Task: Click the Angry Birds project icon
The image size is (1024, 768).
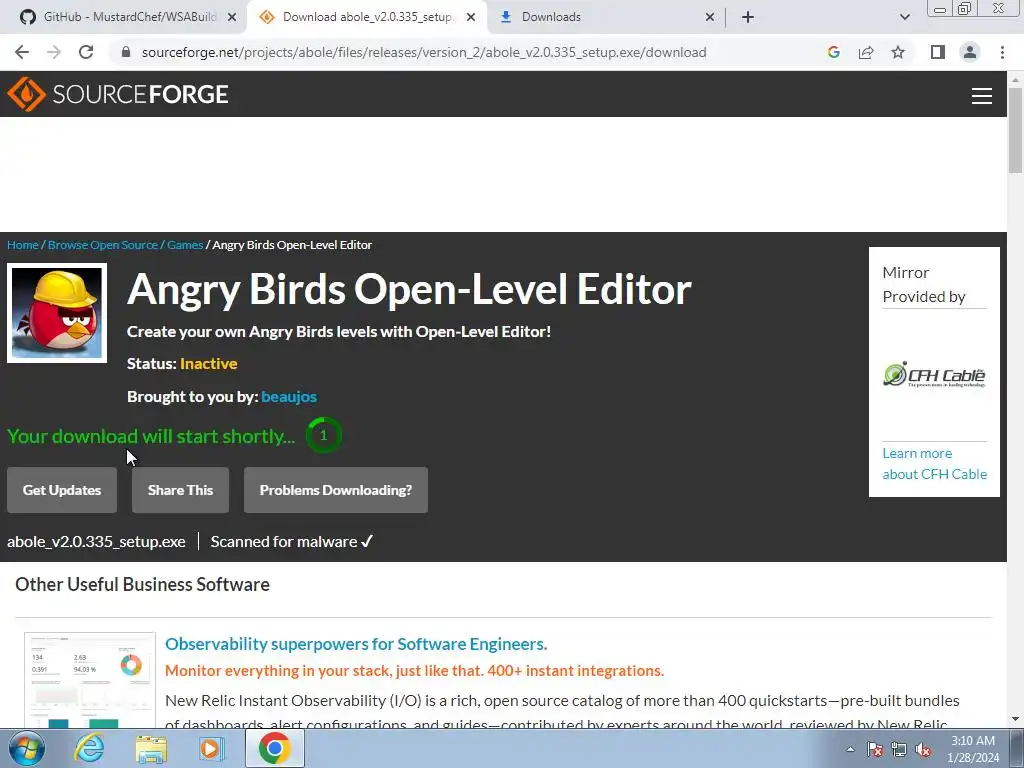Action: tap(57, 313)
